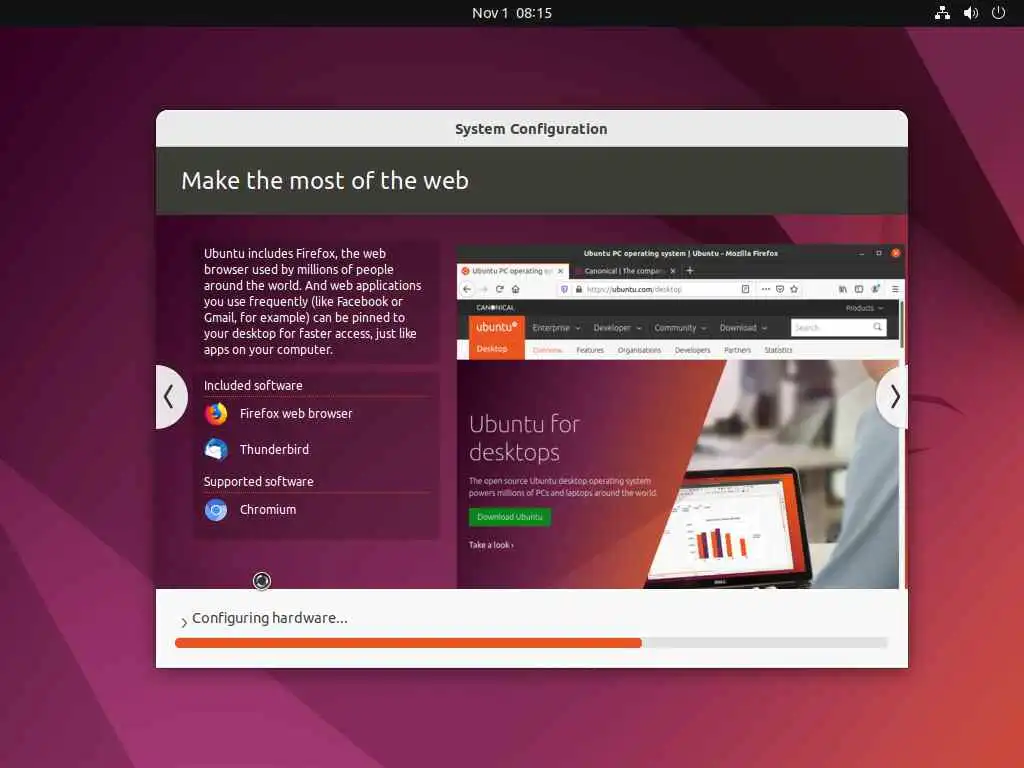Open the Download dropdown in the site nav
Screen dimensions: 1024x768
[743, 328]
